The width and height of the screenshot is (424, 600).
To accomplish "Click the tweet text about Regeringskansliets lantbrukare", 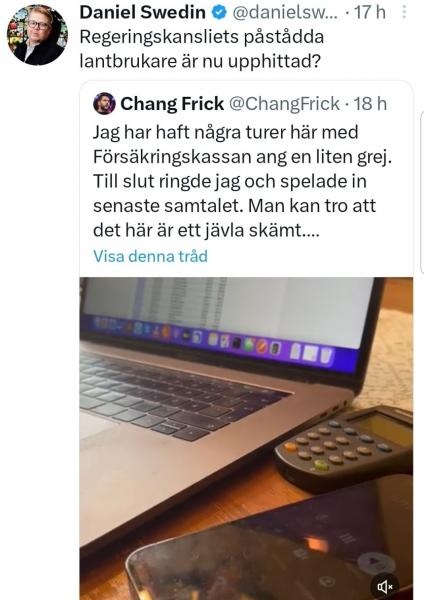I will tap(202, 49).
